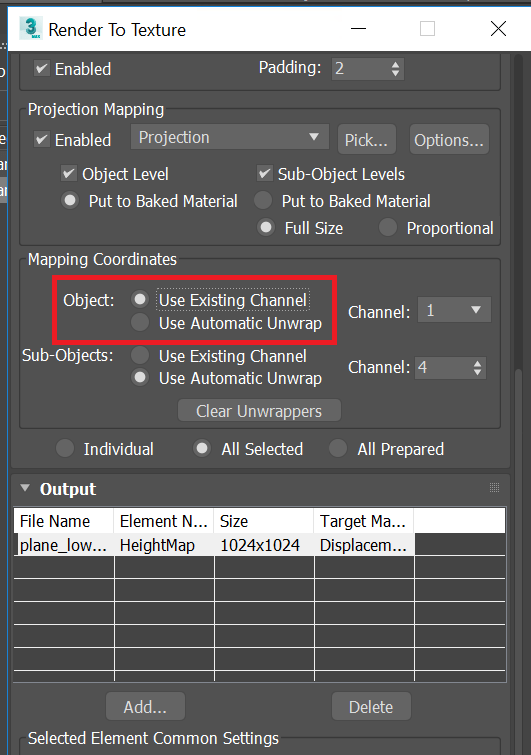Select the All Prepared radio option
This screenshot has height=755, width=531.
pos(337,448)
